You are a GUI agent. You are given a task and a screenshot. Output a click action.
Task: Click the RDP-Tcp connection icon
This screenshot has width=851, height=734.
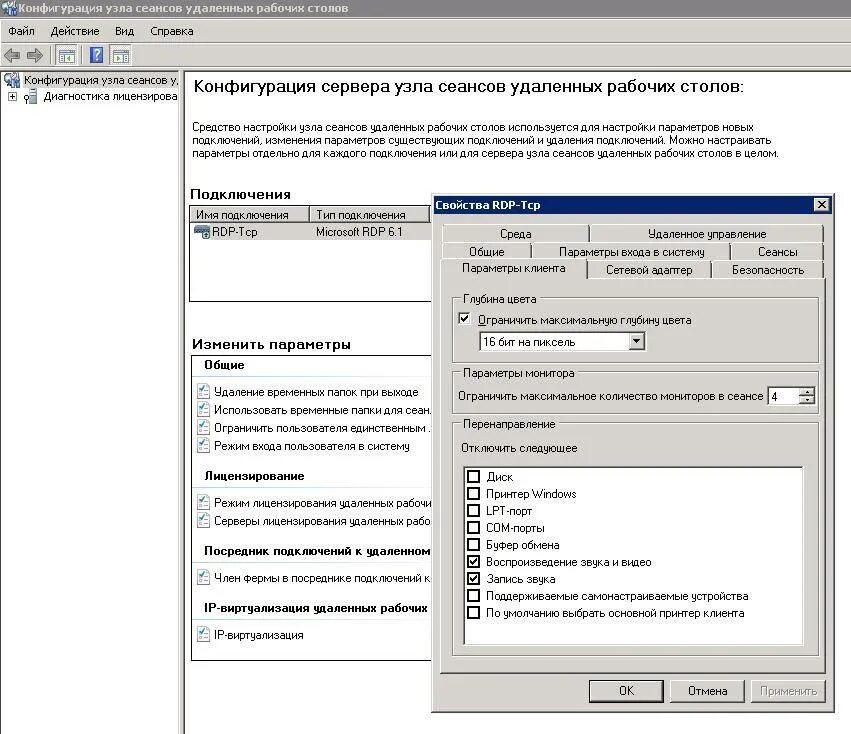pos(202,232)
